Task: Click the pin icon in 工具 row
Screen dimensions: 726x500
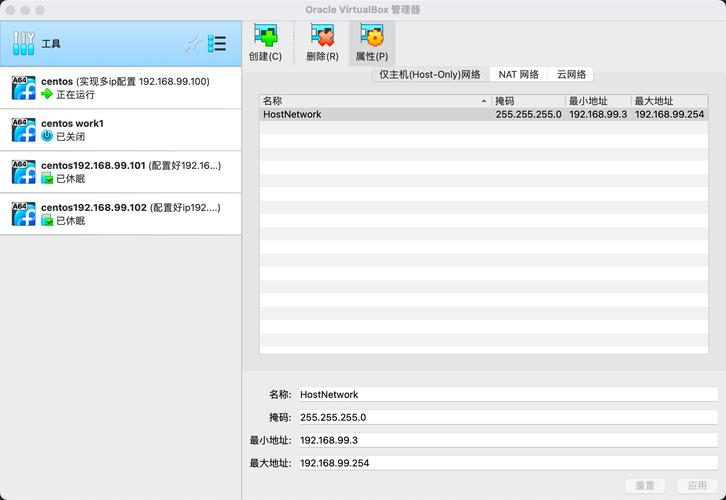Action: point(193,44)
